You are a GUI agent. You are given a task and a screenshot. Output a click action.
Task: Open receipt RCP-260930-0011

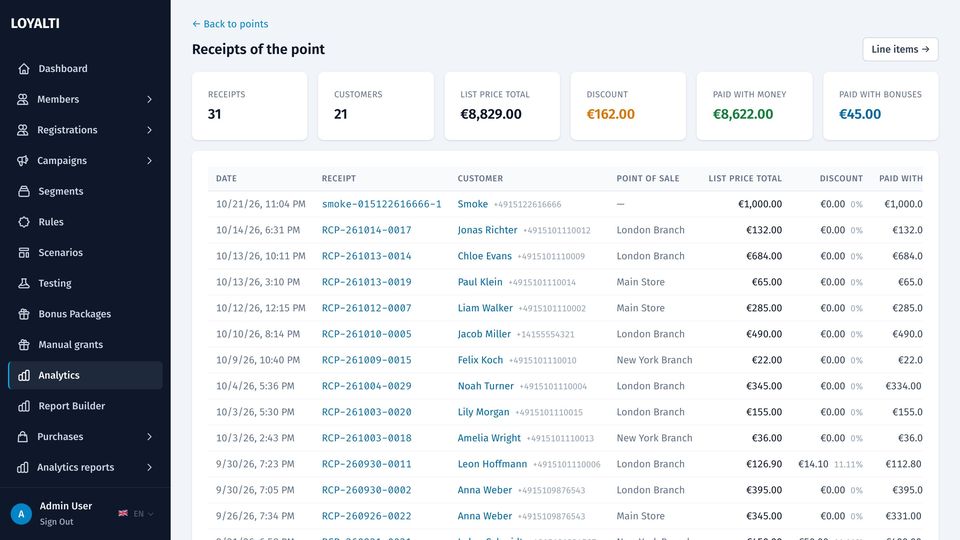pyautogui.click(x=367, y=464)
